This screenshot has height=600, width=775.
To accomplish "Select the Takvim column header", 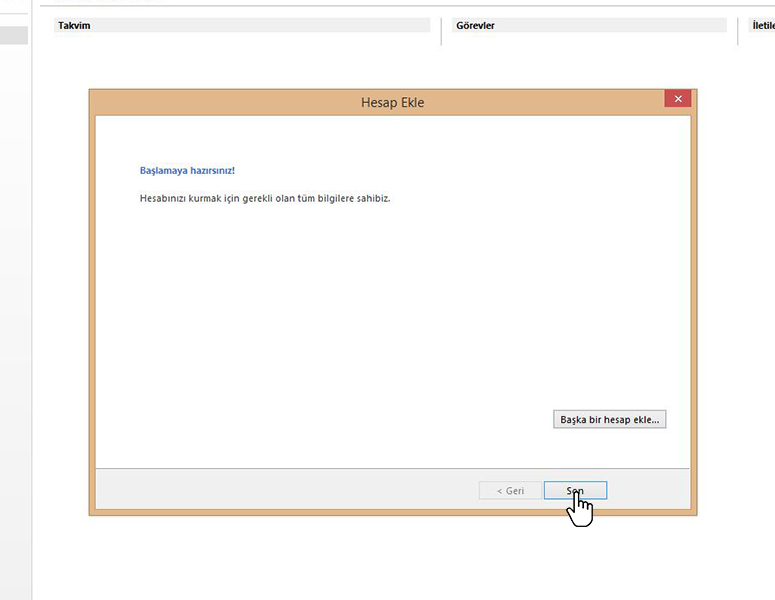I will 244,25.
